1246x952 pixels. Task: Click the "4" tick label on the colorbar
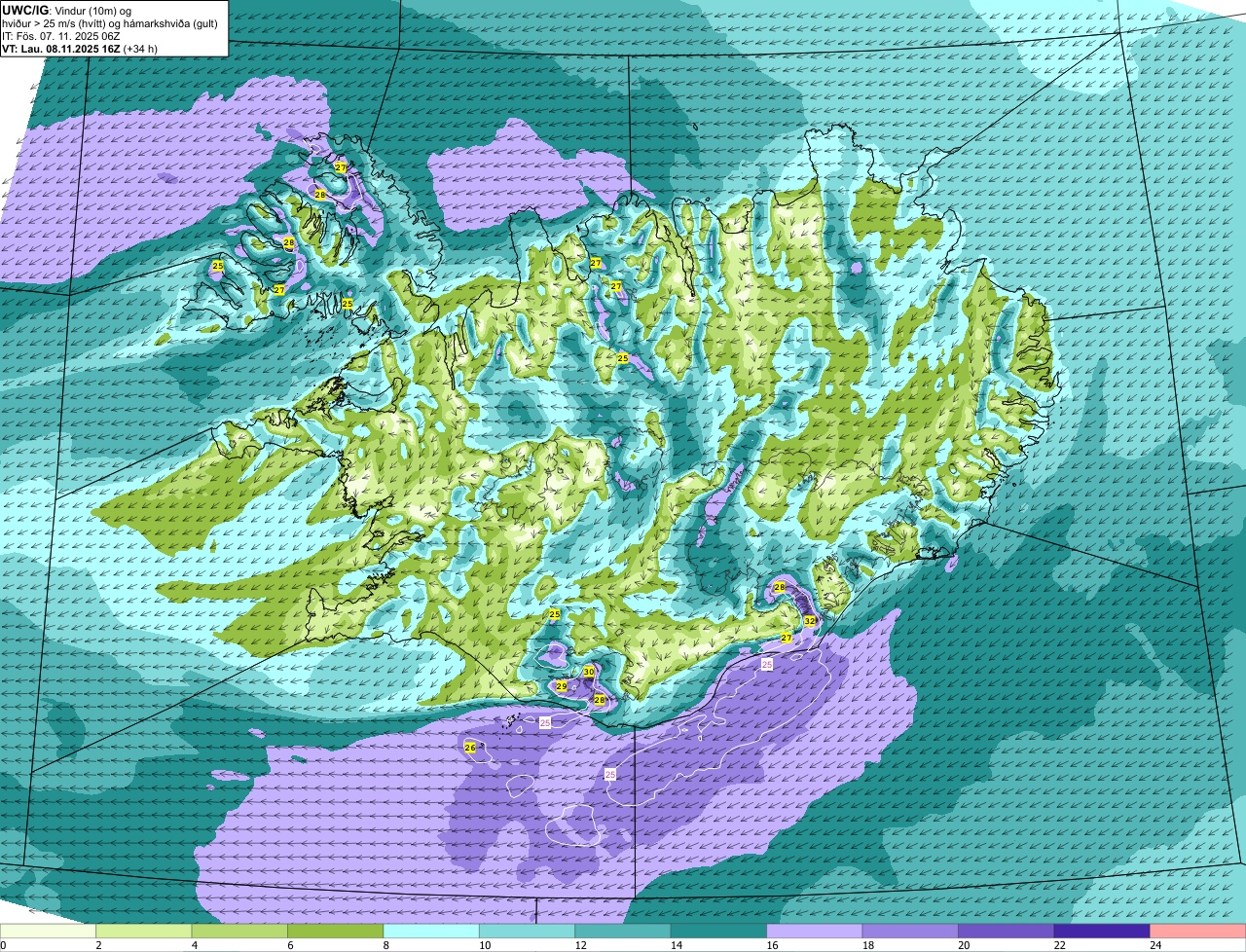pos(194,945)
